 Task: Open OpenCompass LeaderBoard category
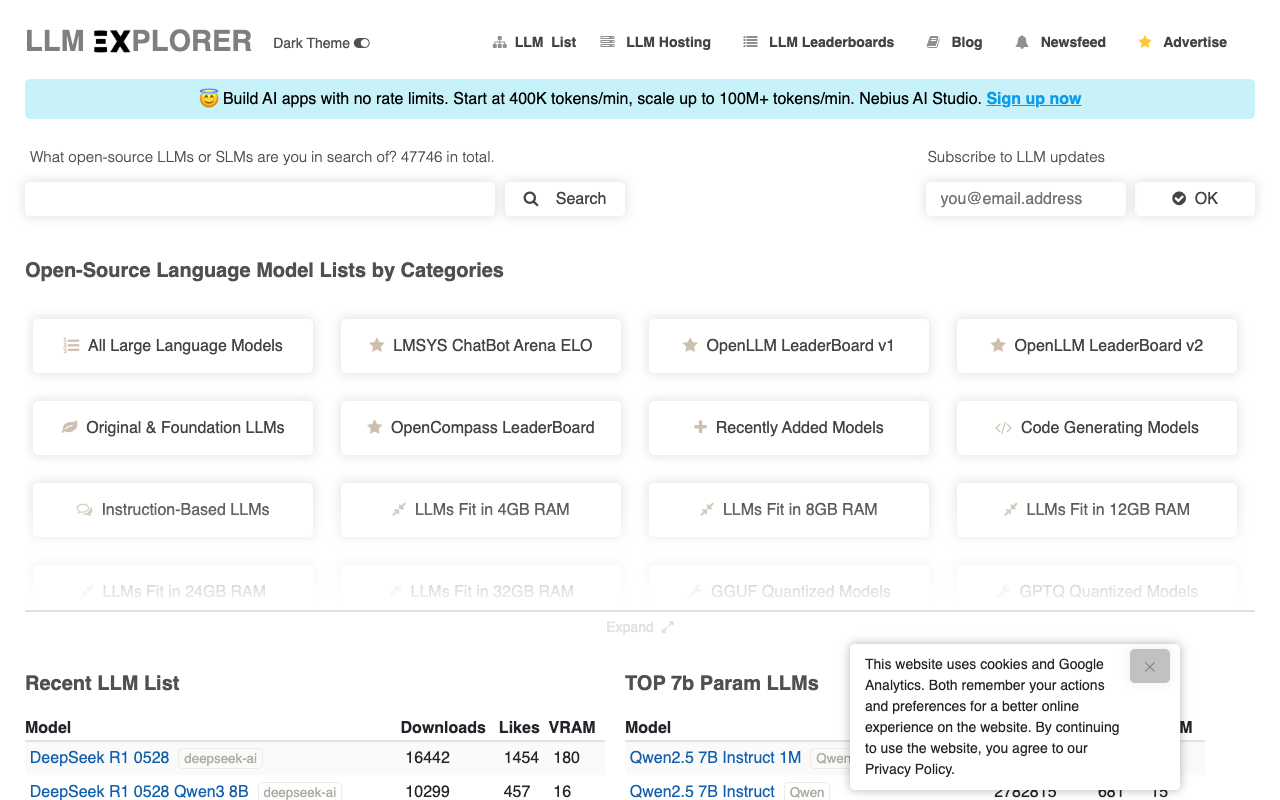481,428
